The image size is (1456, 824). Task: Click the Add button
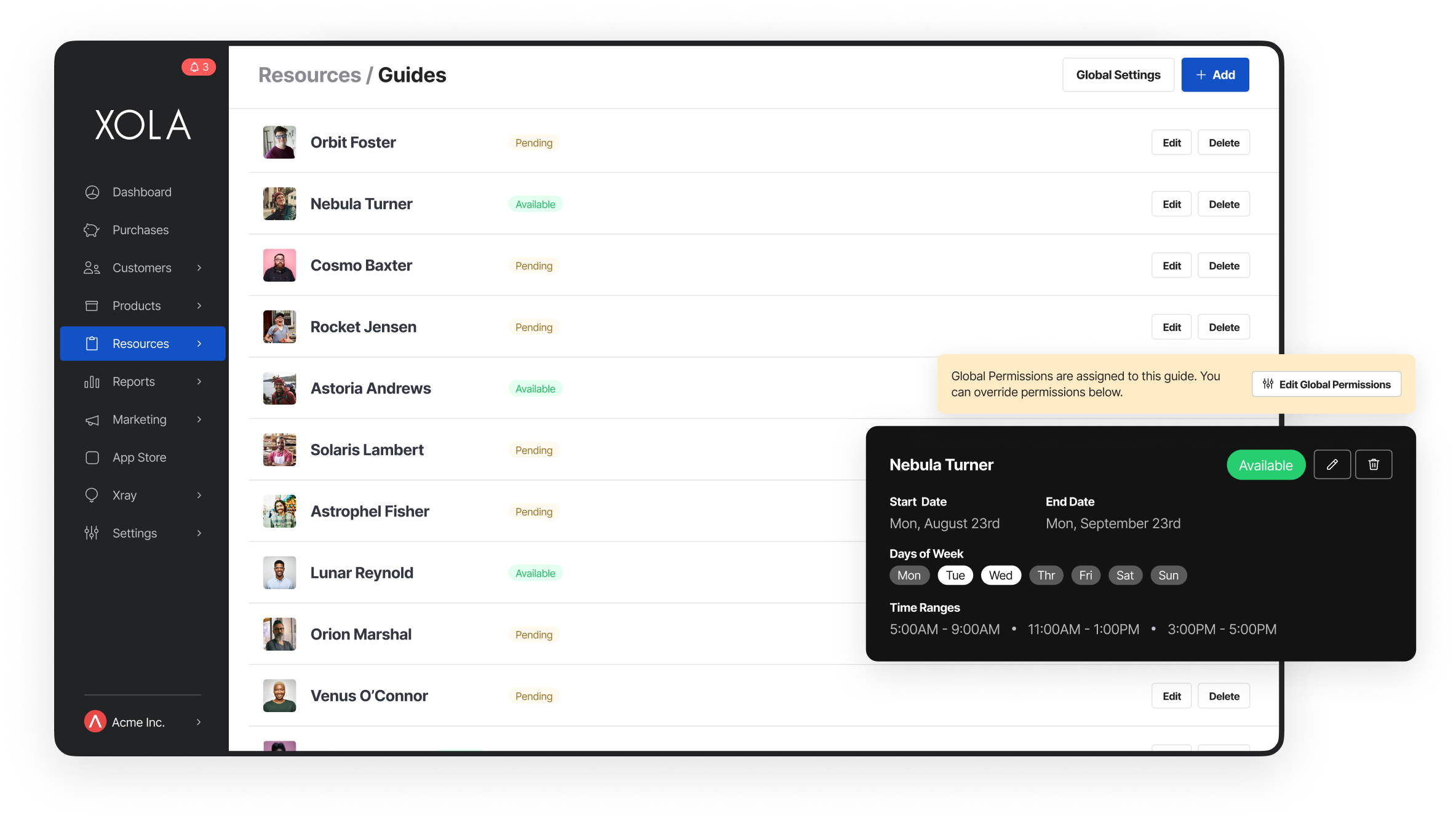pyautogui.click(x=1214, y=74)
